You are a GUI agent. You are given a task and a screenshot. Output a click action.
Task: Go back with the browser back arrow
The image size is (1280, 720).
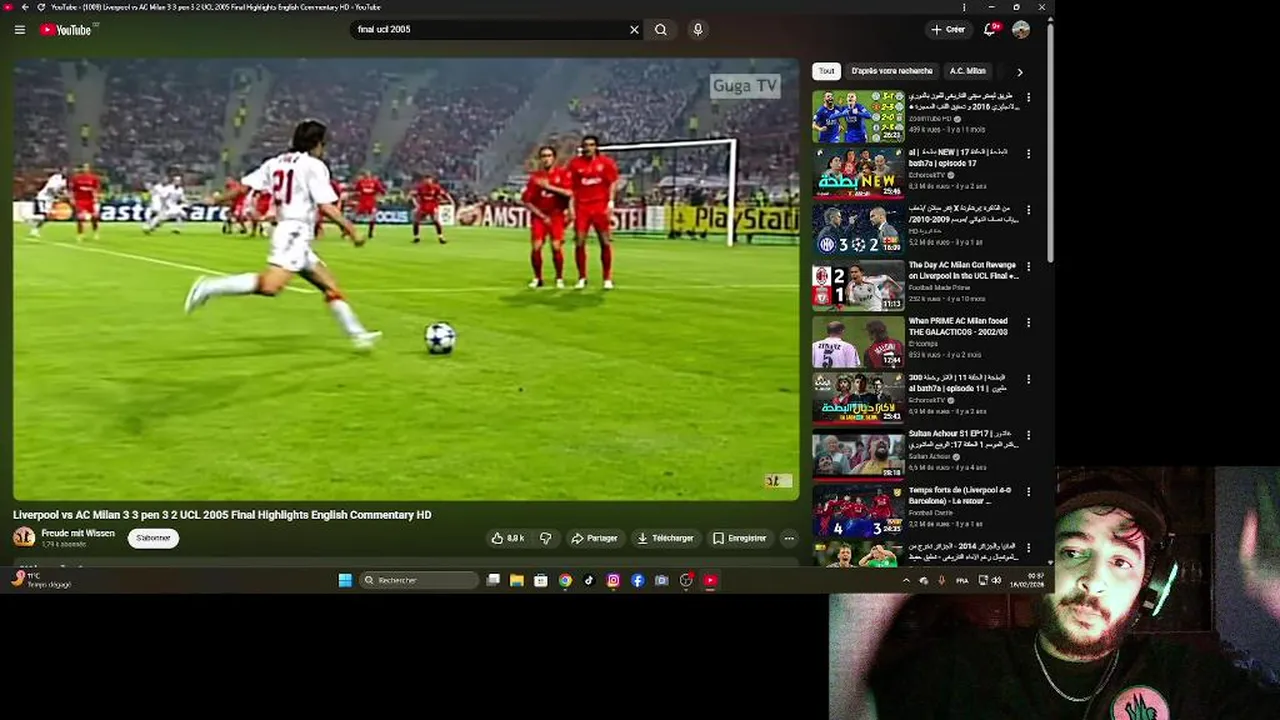[25, 7]
